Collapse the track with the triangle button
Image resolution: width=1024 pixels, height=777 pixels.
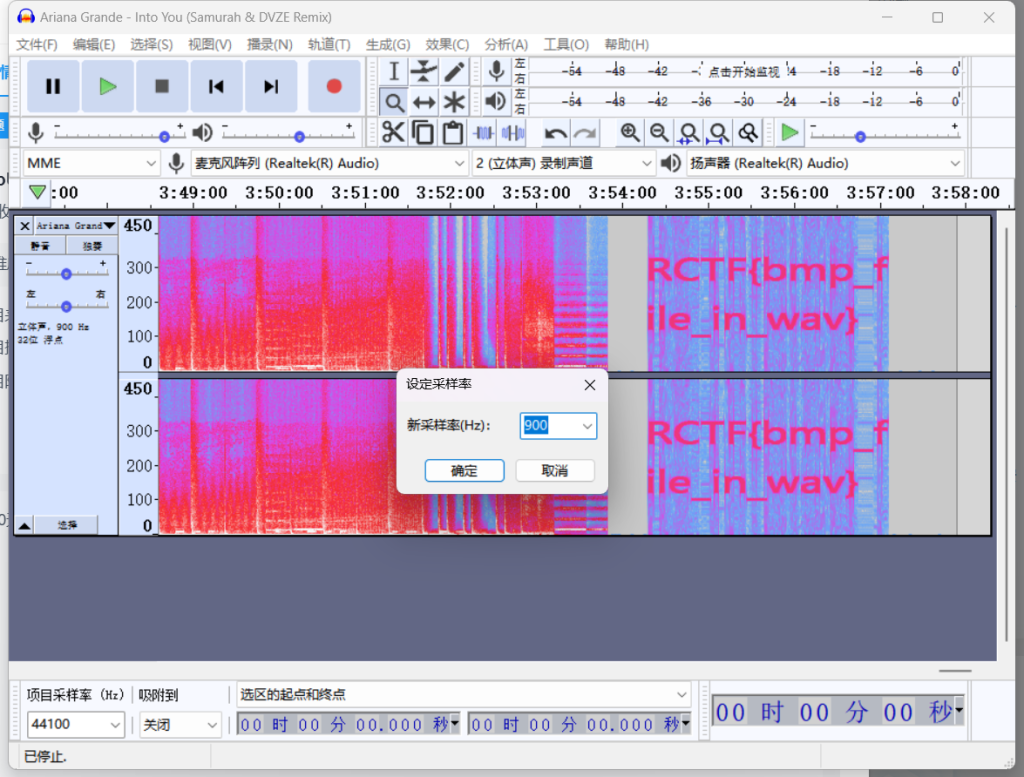pyautogui.click(x=25, y=524)
